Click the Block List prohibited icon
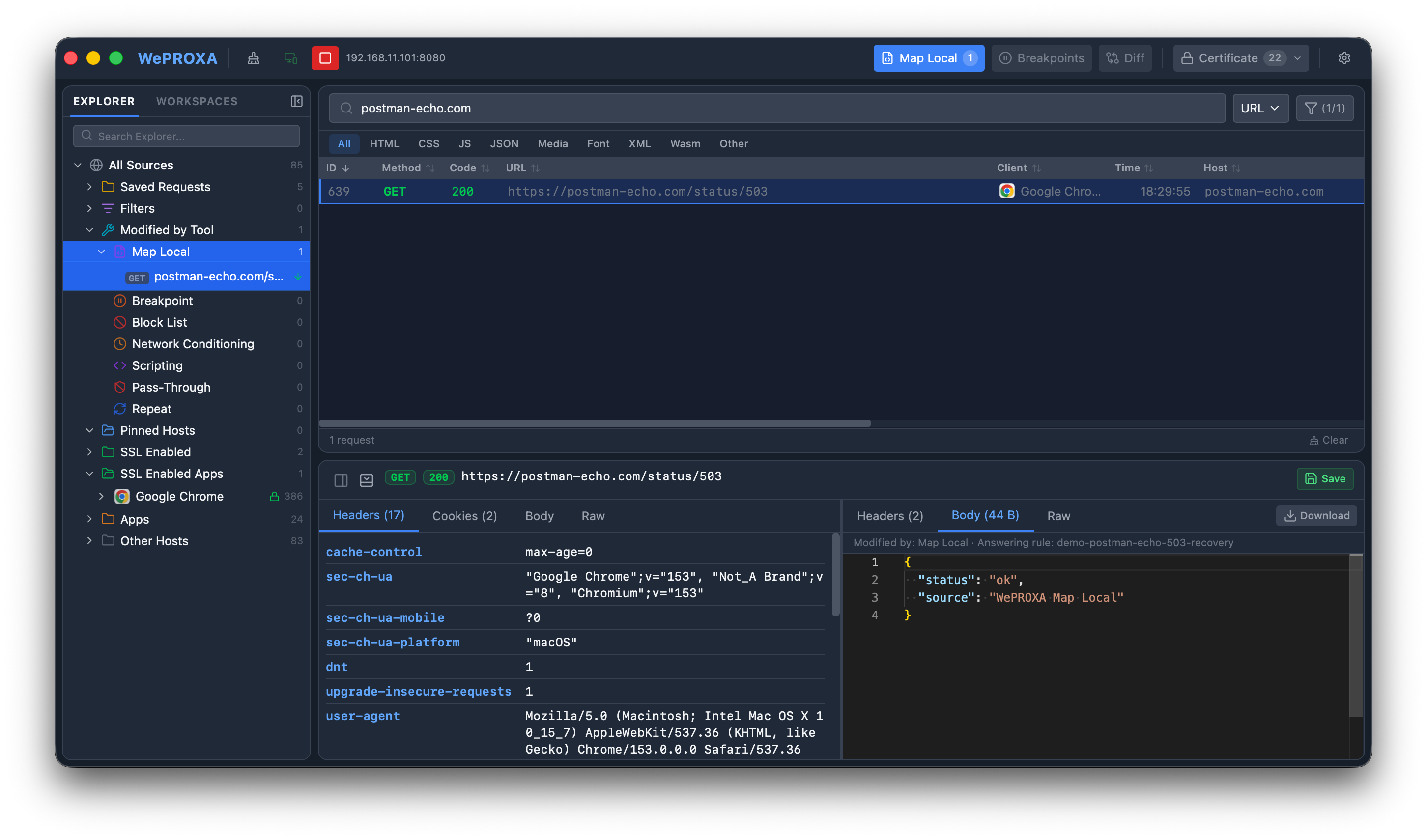1427x840 pixels. [119, 322]
